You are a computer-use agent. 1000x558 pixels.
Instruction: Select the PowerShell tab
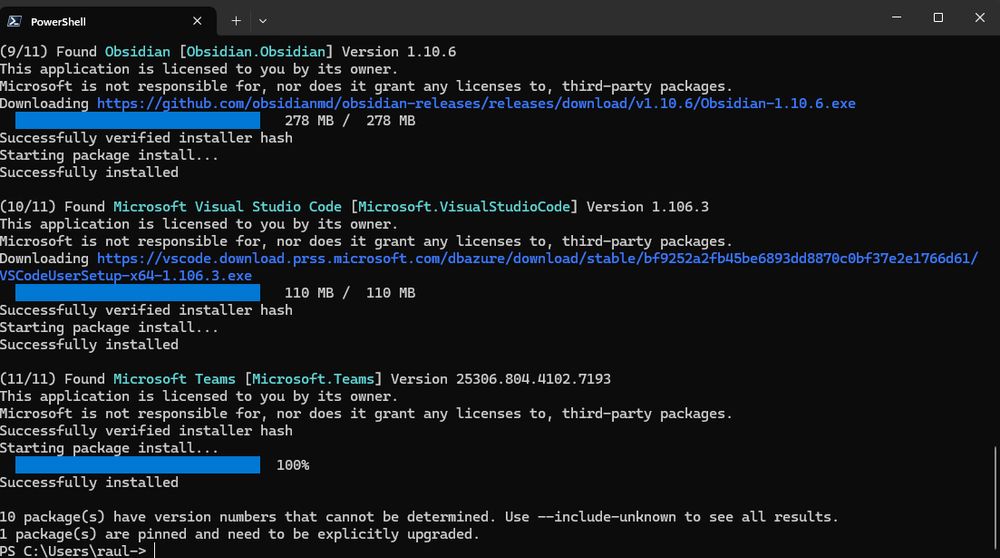point(108,21)
